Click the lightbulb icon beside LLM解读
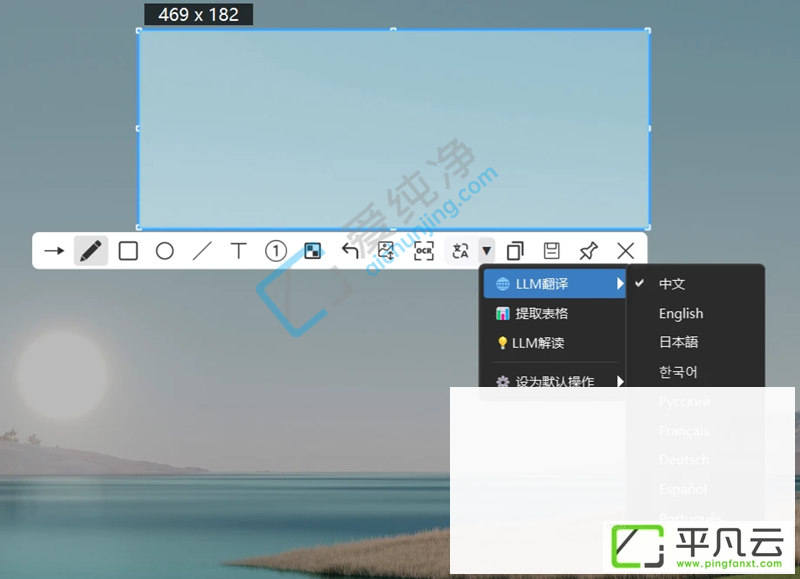The image size is (800, 579). click(502, 343)
